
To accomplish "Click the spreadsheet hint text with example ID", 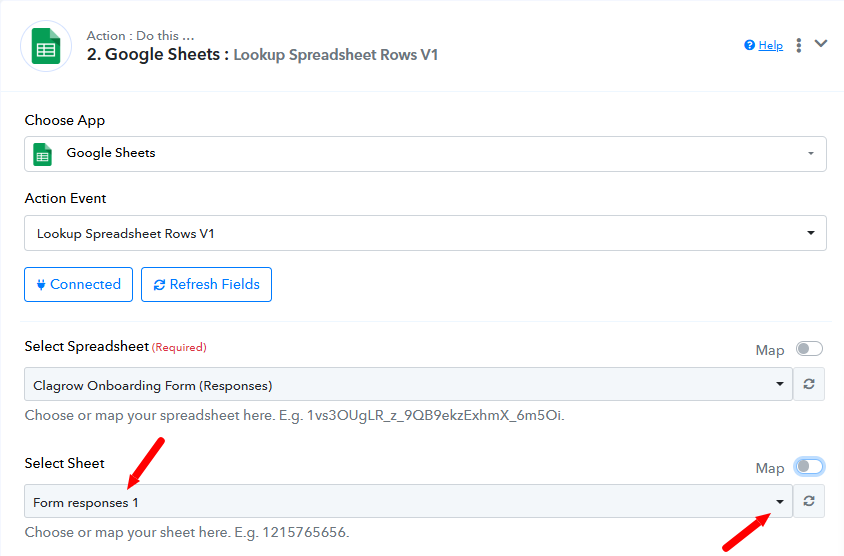I will point(294,416).
